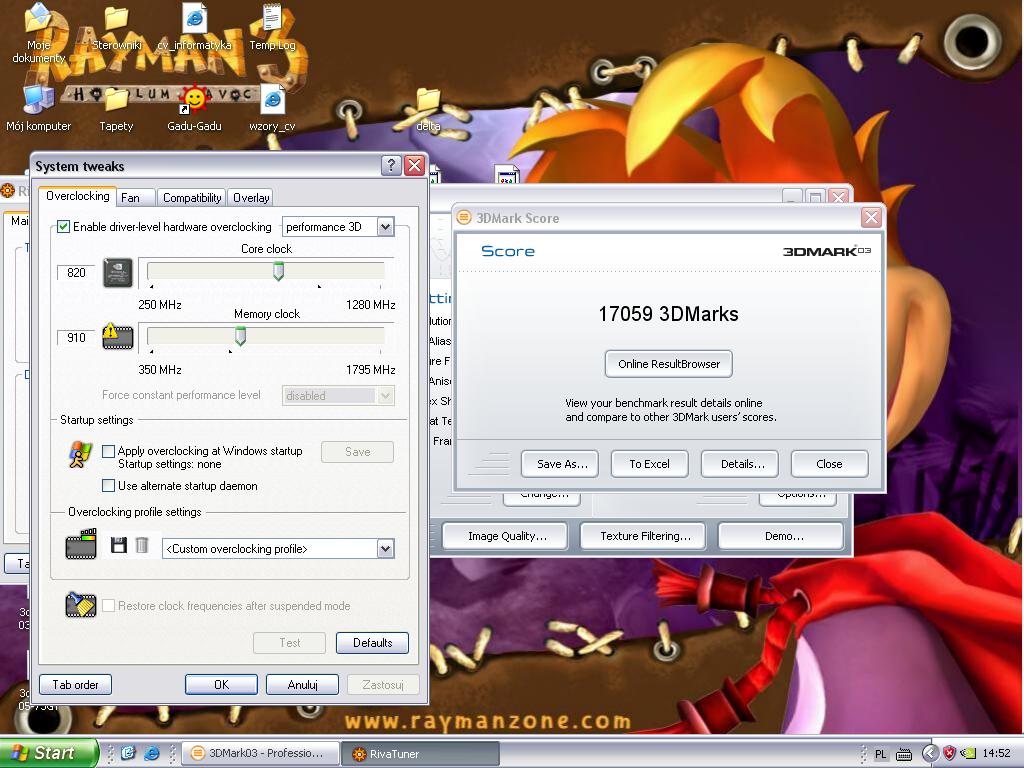Open score Details button
Screen dimensions: 1024x768
click(739, 464)
